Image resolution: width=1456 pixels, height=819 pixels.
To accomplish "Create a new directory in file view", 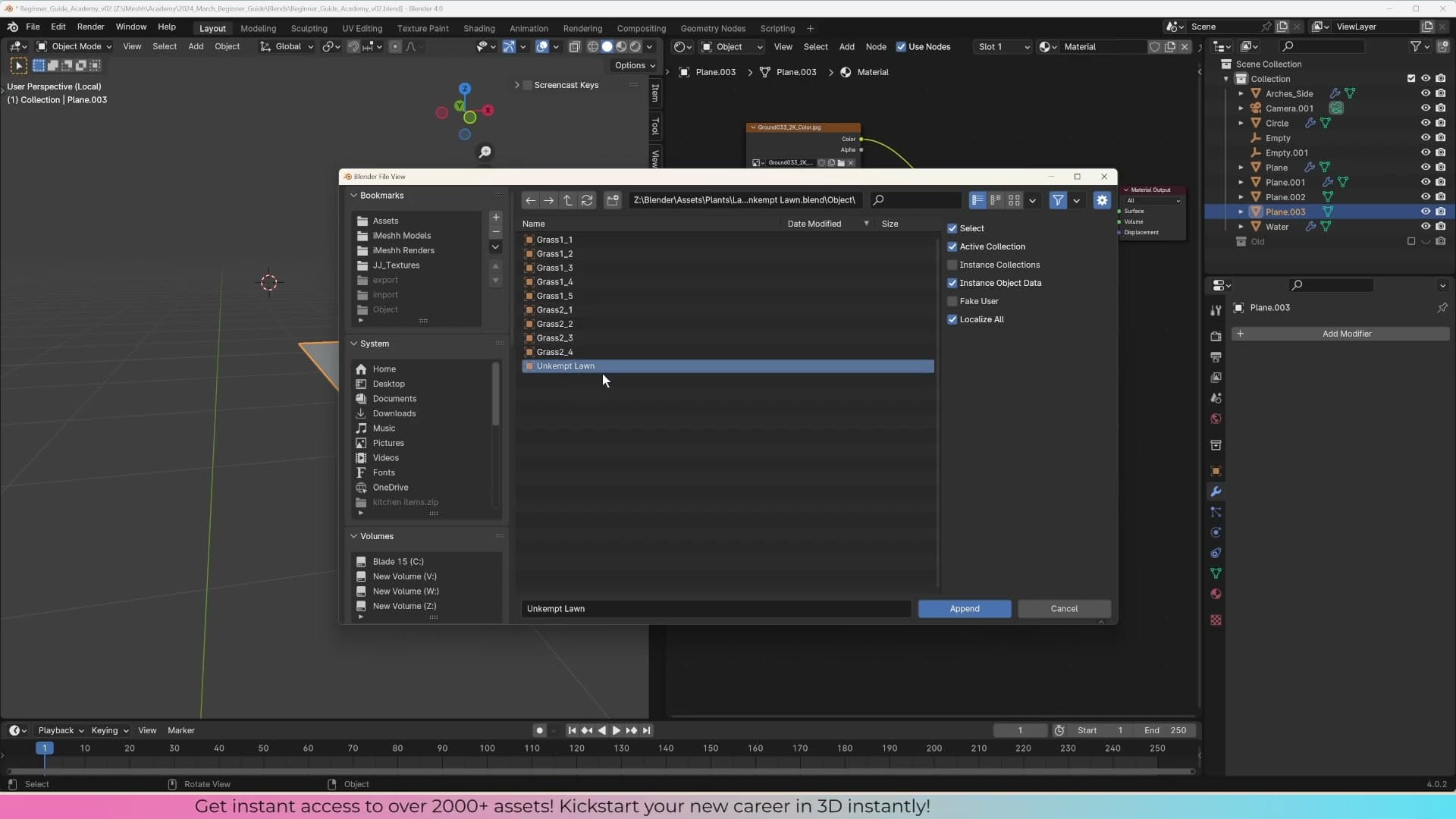I will [x=613, y=200].
